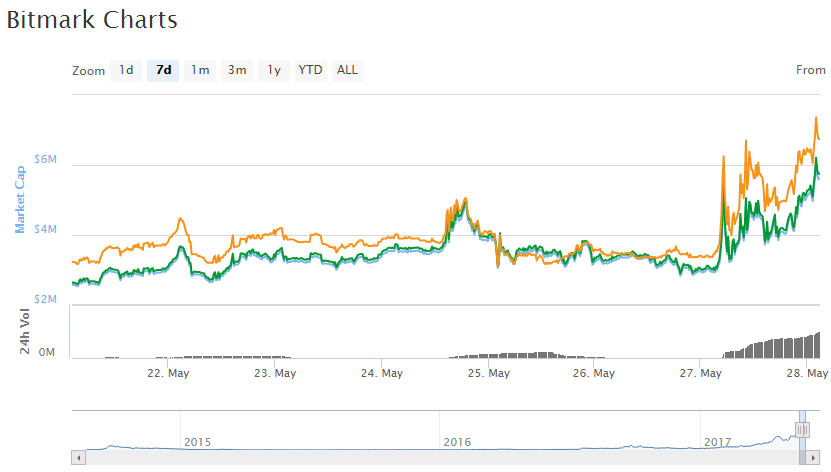Click the 24h Vol axis title
The height and width of the screenshot is (472, 831).
click(x=24, y=331)
